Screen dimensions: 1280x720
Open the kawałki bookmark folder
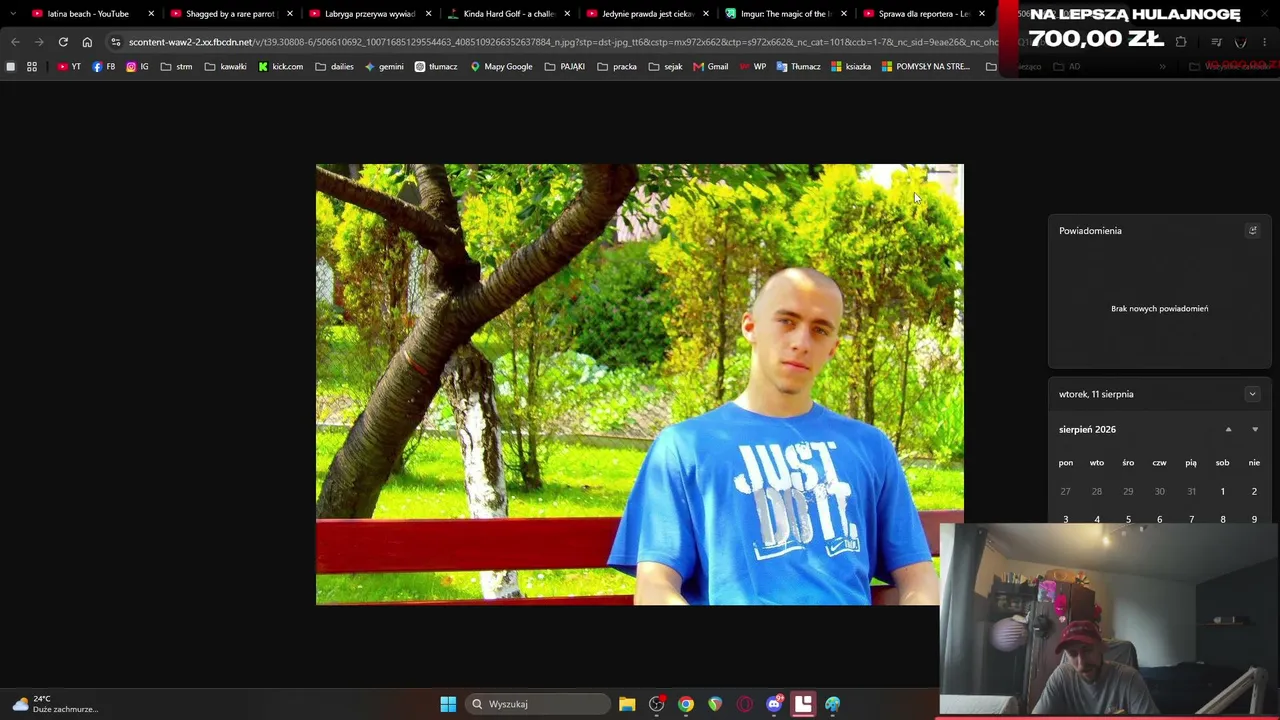[x=225, y=67]
